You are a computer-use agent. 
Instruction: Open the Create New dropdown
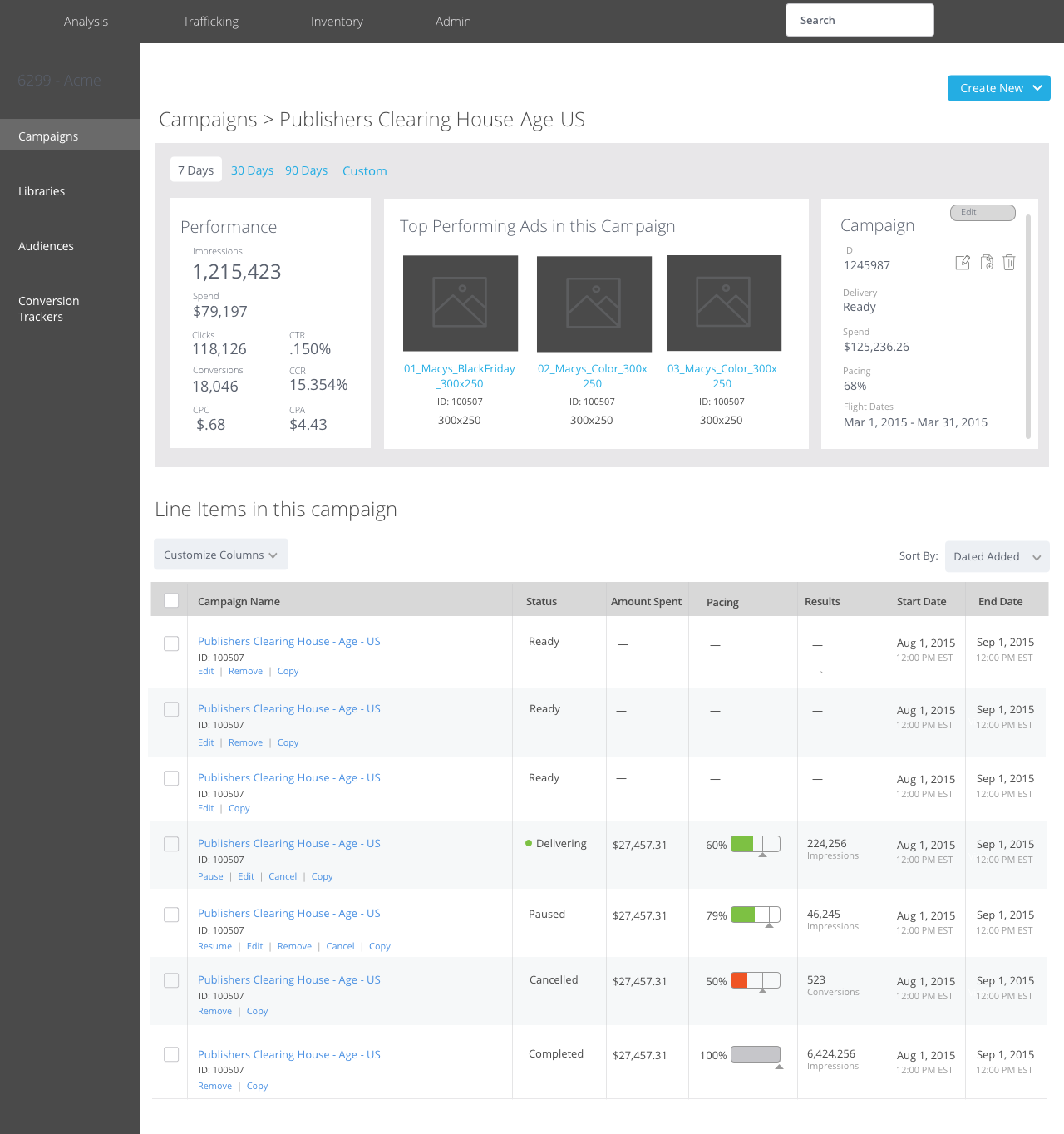point(999,88)
